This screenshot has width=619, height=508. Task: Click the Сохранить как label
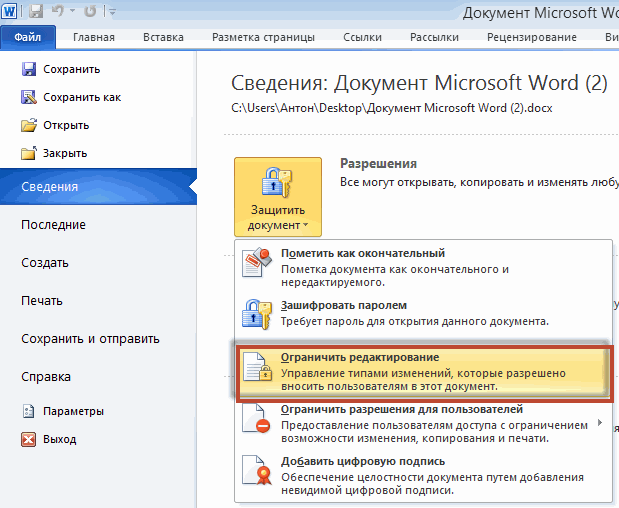(82, 97)
